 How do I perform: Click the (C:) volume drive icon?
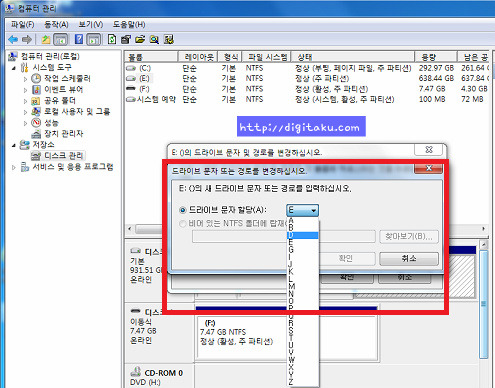pyautogui.click(x=131, y=68)
